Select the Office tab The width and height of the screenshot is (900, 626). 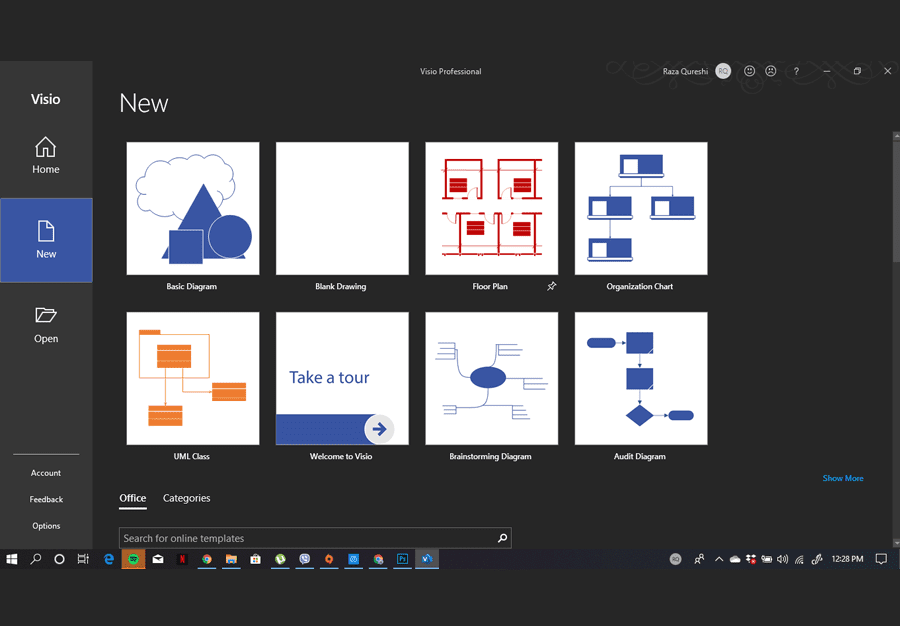[133, 498]
